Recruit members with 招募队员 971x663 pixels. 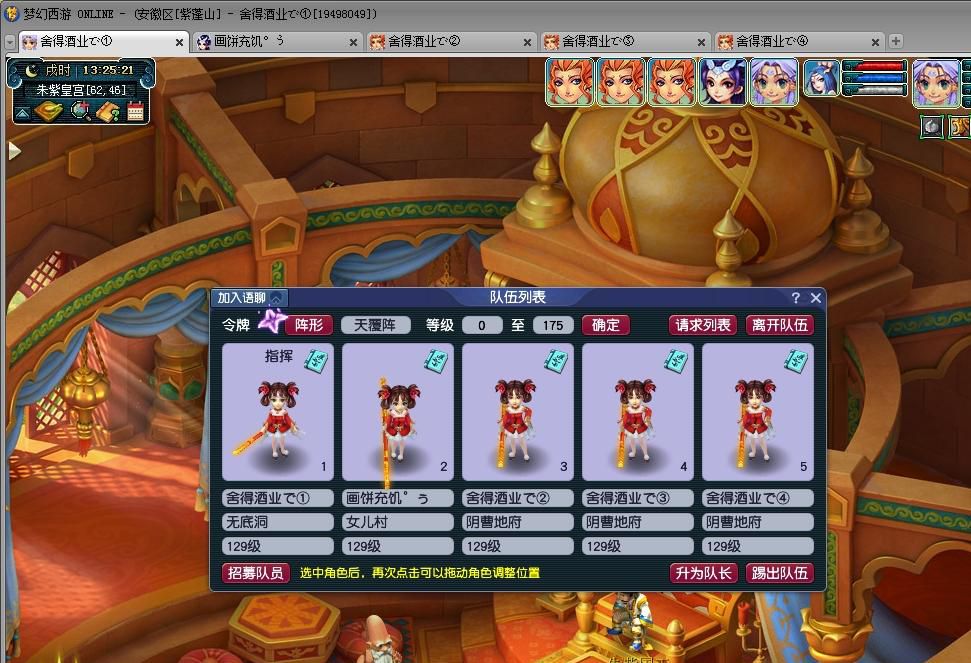[x=255, y=573]
